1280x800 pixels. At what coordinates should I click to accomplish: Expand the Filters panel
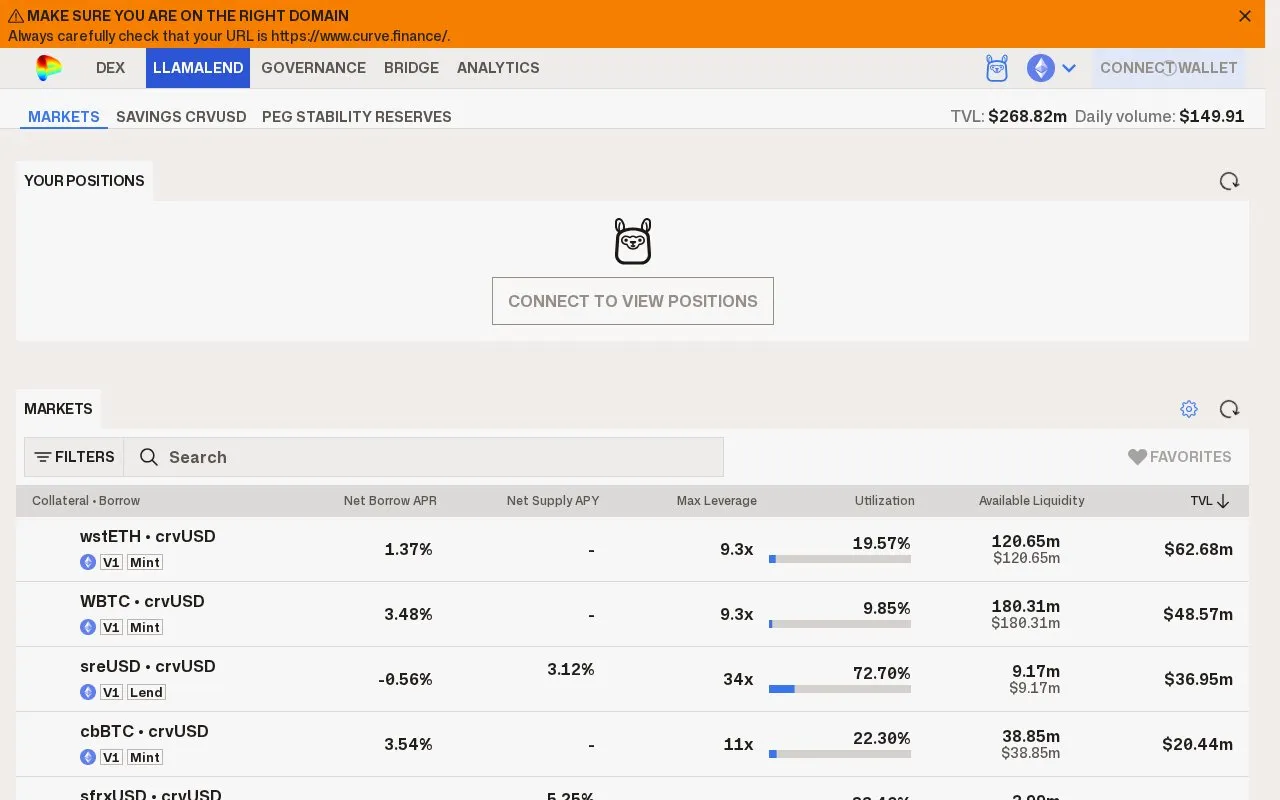click(74, 457)
